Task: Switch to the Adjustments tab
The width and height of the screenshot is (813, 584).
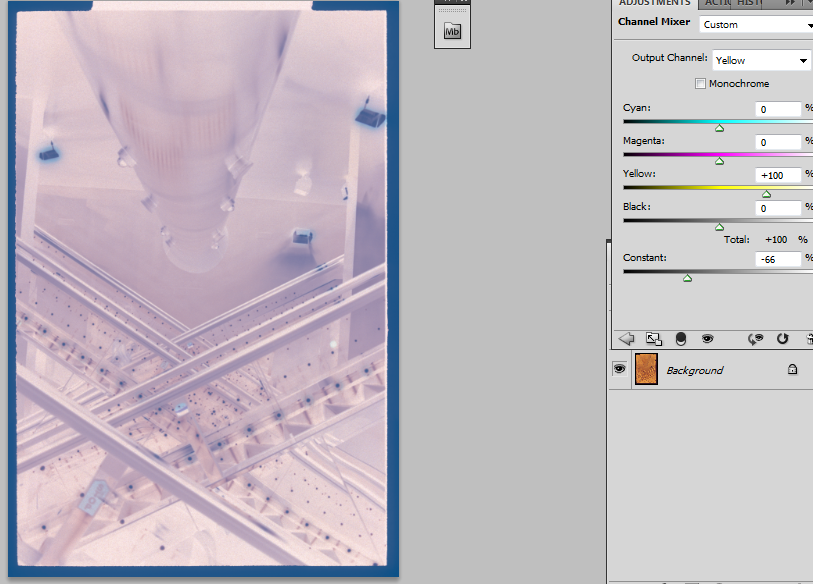Action: click(655, 3)
